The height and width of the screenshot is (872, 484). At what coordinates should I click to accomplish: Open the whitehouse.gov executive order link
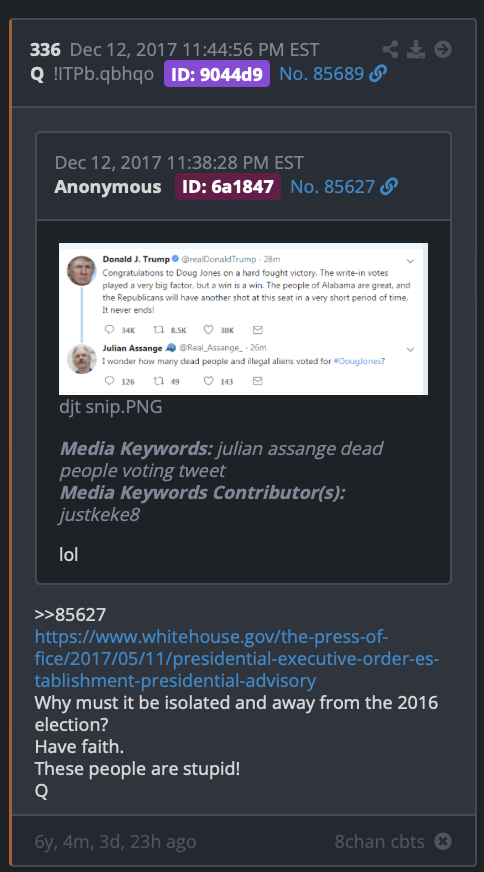237,658
